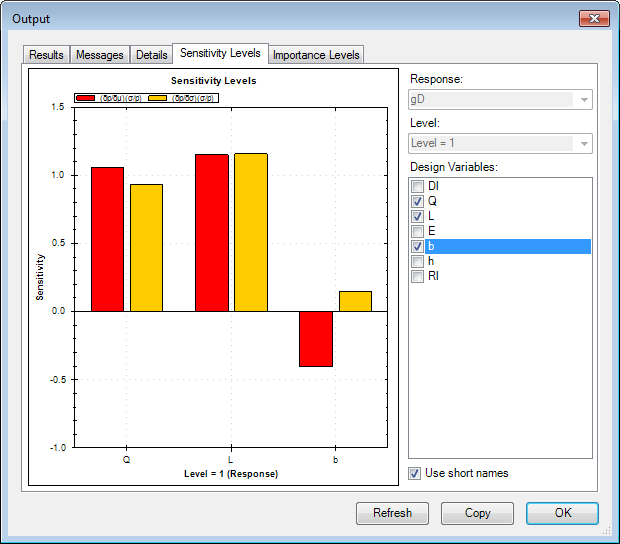Select the Details tab

coord(151,55)
